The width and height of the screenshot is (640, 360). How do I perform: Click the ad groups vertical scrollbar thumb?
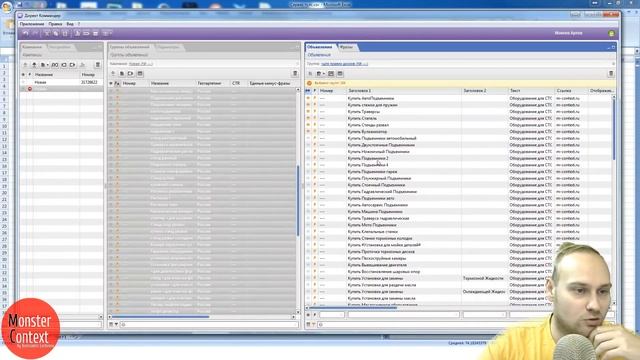pyautogui.click(x=298, y=200)
